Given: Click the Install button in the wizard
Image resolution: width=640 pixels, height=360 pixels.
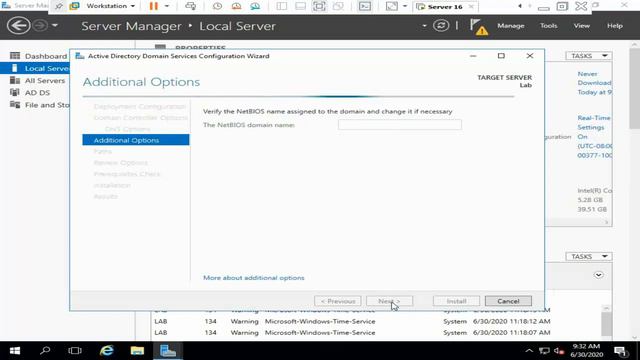Looking at the screenshot, I should [456, 301].
